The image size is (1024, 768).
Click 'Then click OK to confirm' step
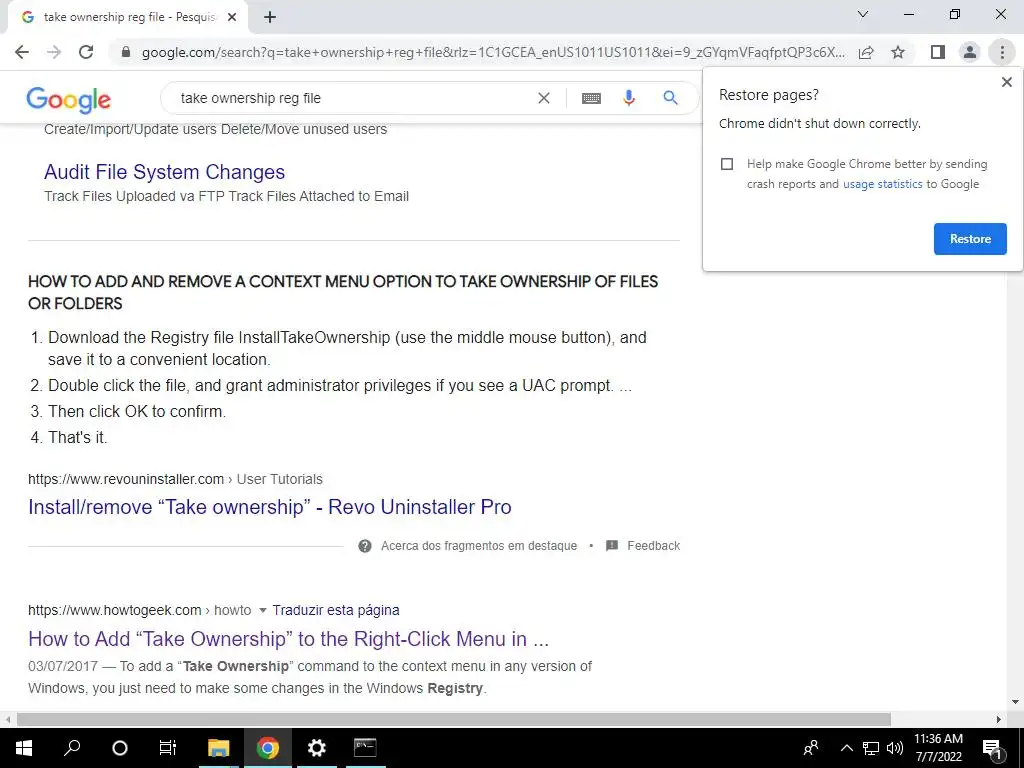[136, 411]
